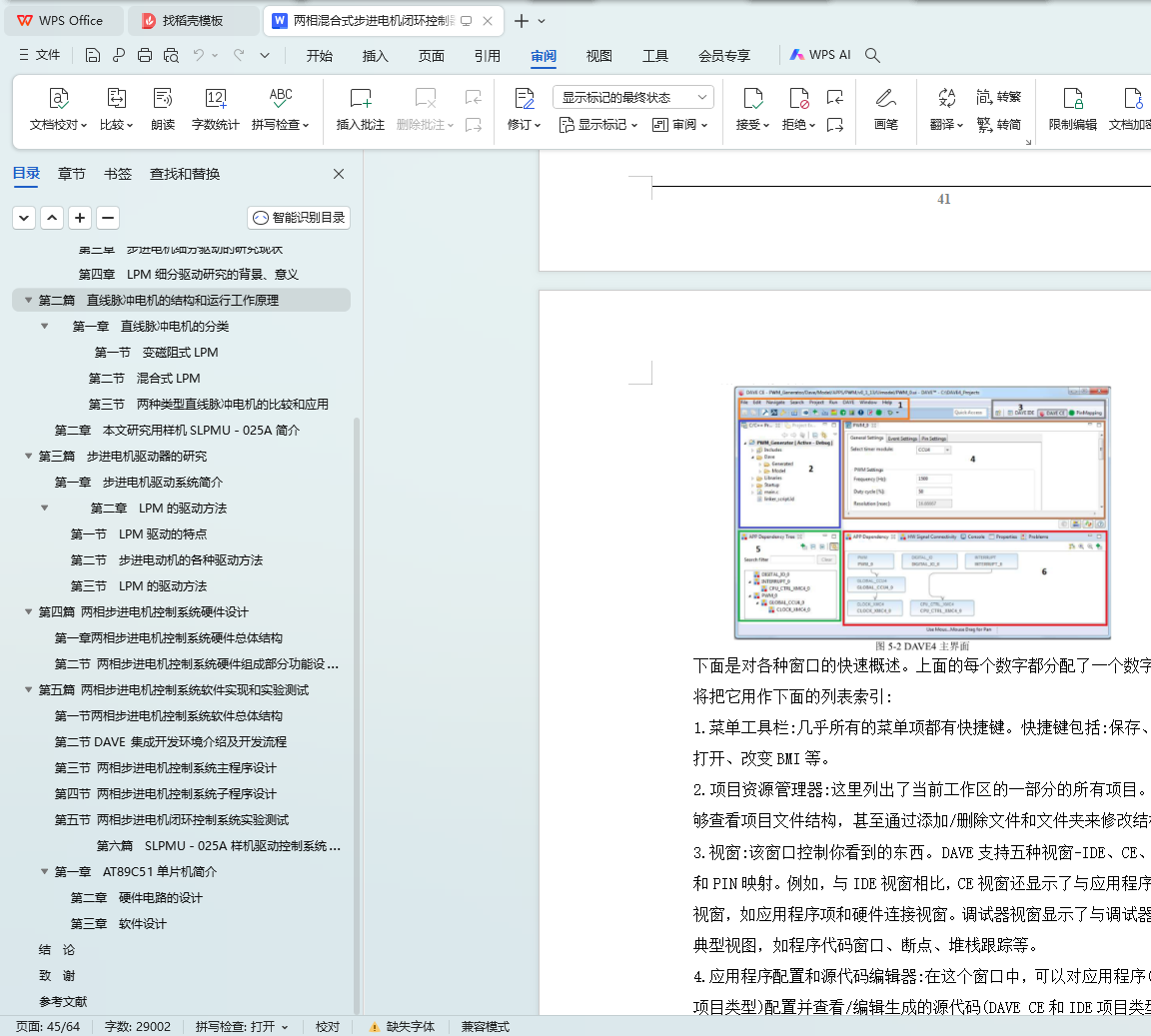Click DAVE4 主界面 figure image
Image resolution: width=1151 pixels, height=1036 pixels.
922,513
